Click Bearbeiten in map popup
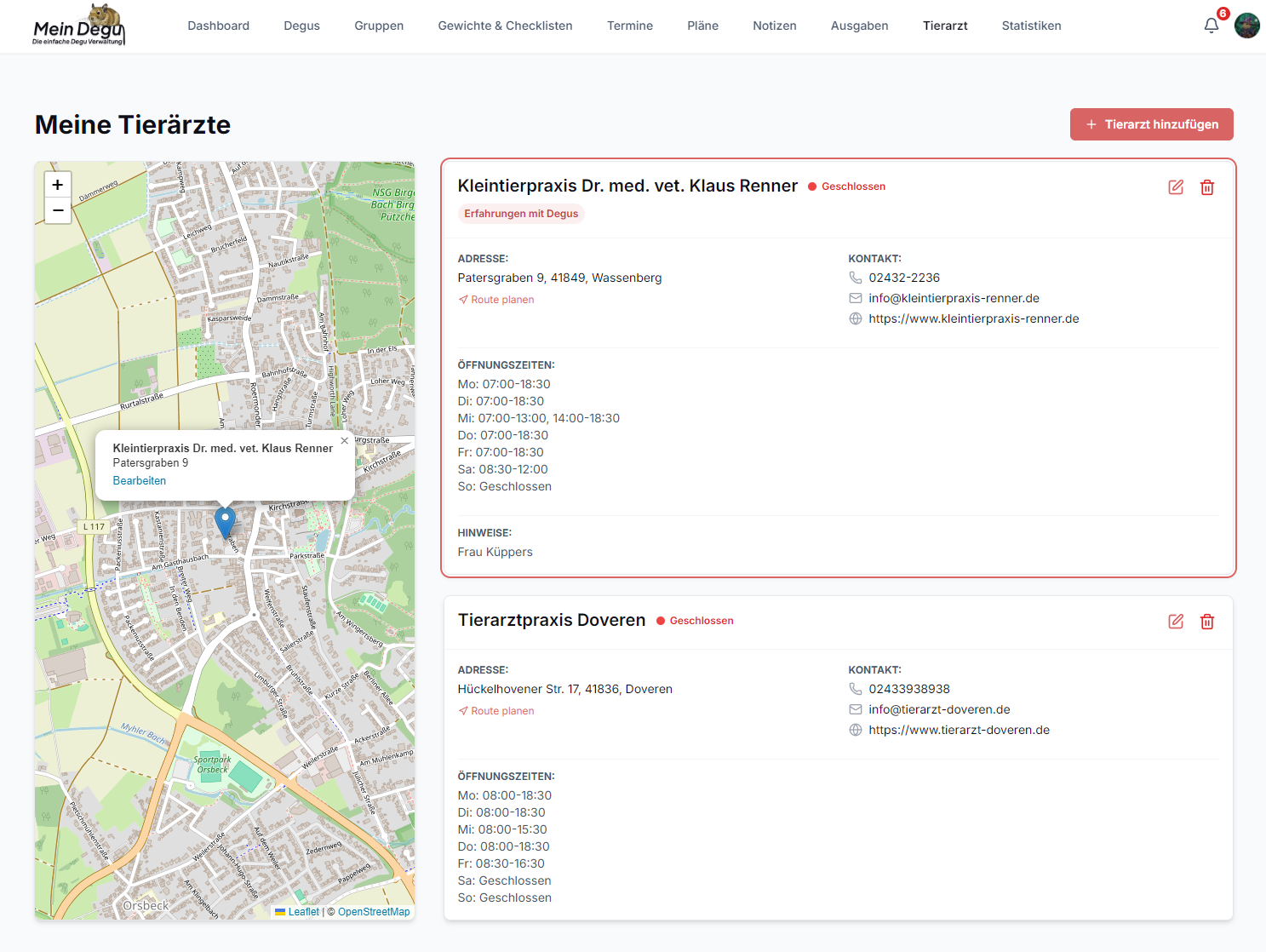Image resolution: width=1266 pixels, height=952 pixels. tap(140, 480)
